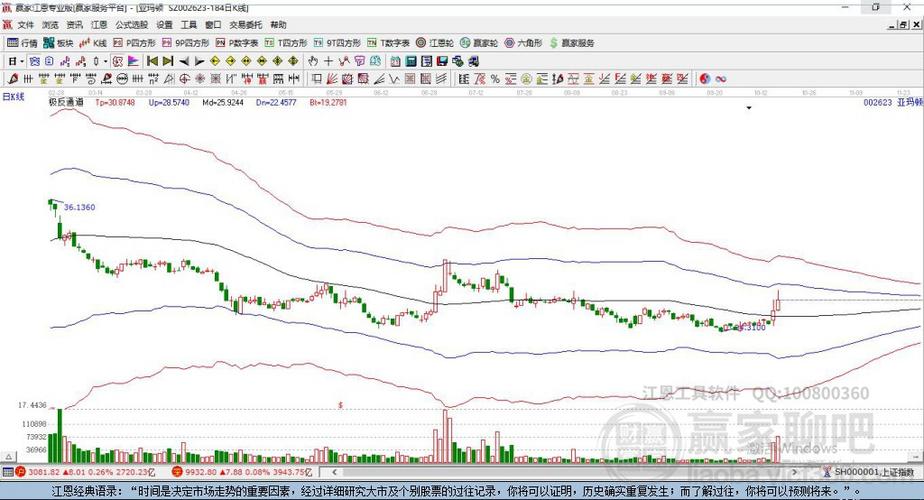The image size is (924, 500).
Task: Click the last yellow diamond icon
Action: coord(293,61)
